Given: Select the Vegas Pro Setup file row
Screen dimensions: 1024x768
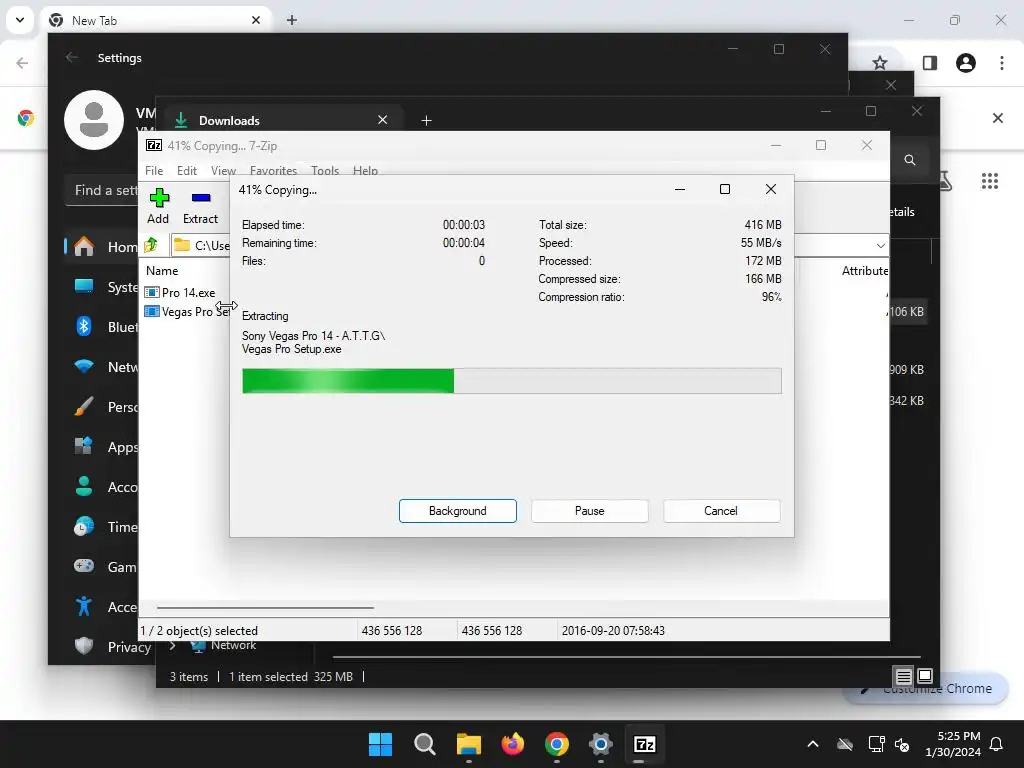Looking at the screenshot, I should tap(187, 312).
